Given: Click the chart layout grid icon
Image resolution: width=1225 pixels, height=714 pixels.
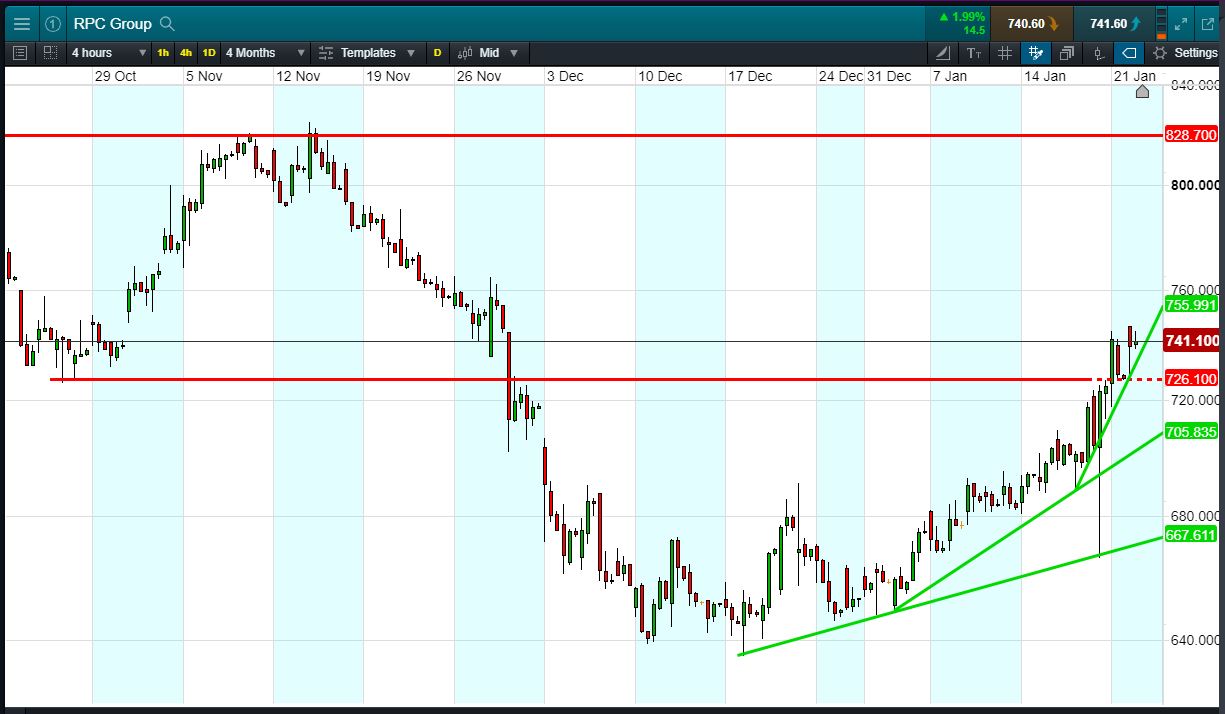Looking at the screenshot, I should pyautogui.click(x=49, y=53).
